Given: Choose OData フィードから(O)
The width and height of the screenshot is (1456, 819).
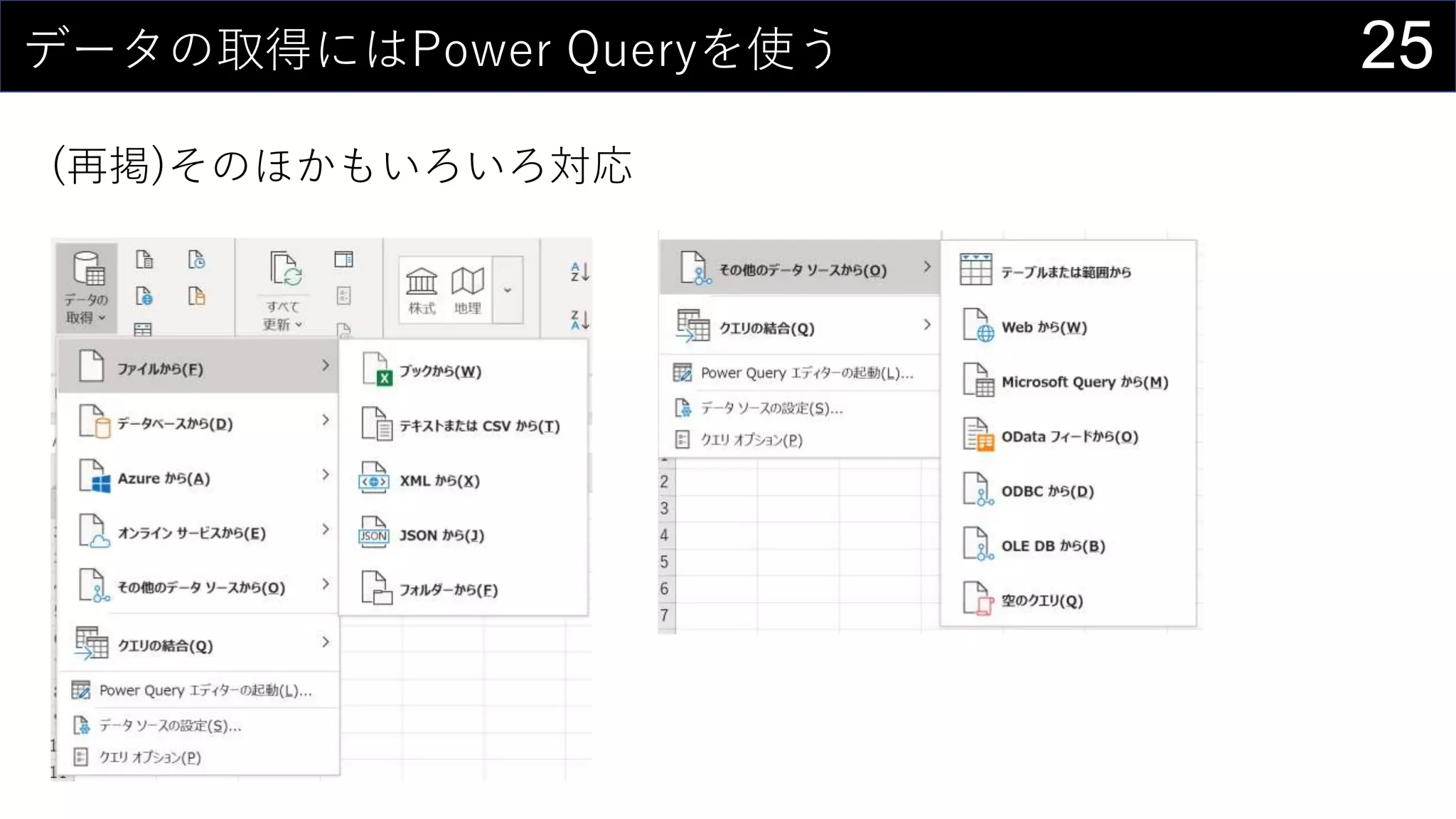Looking at the screenshot, I should (x=1069, y=436).
